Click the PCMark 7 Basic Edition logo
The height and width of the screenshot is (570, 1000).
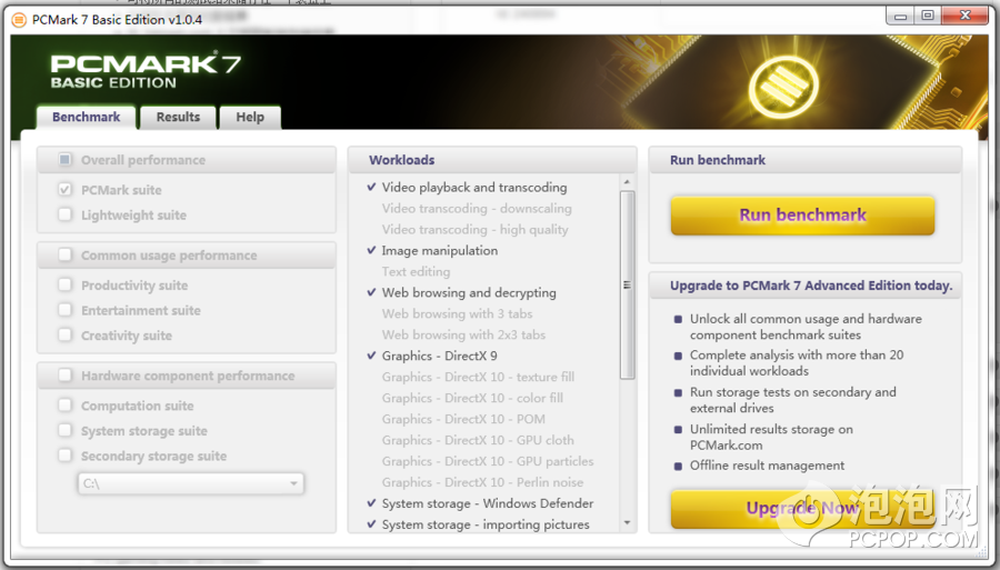point(145,70)
